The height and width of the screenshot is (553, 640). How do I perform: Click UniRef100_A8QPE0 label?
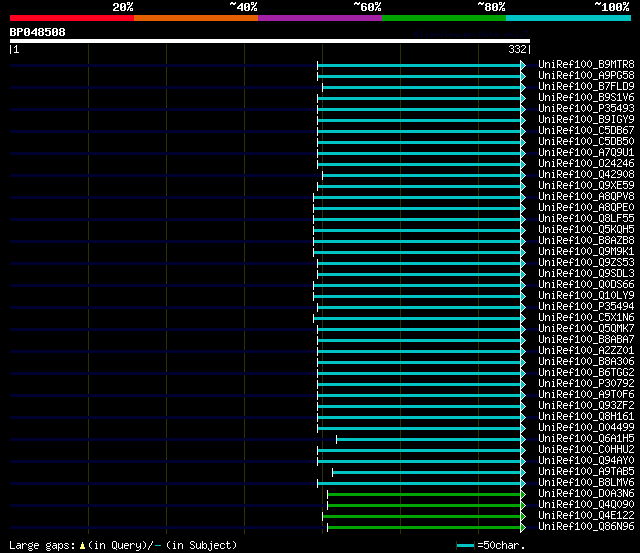pyautogui.click(x=586, y=208)
